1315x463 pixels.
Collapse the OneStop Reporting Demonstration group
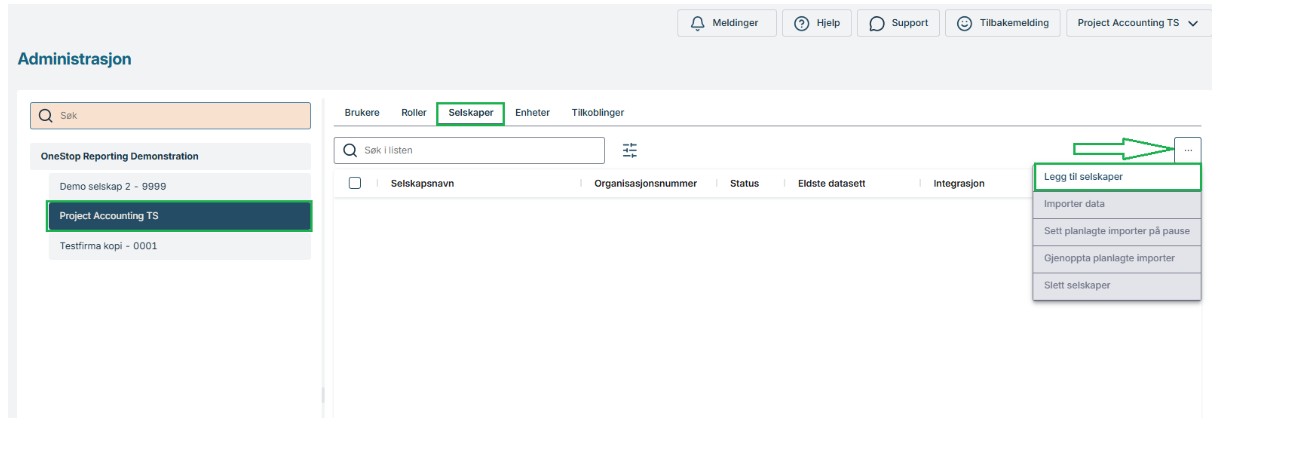(x=119, y=156)
